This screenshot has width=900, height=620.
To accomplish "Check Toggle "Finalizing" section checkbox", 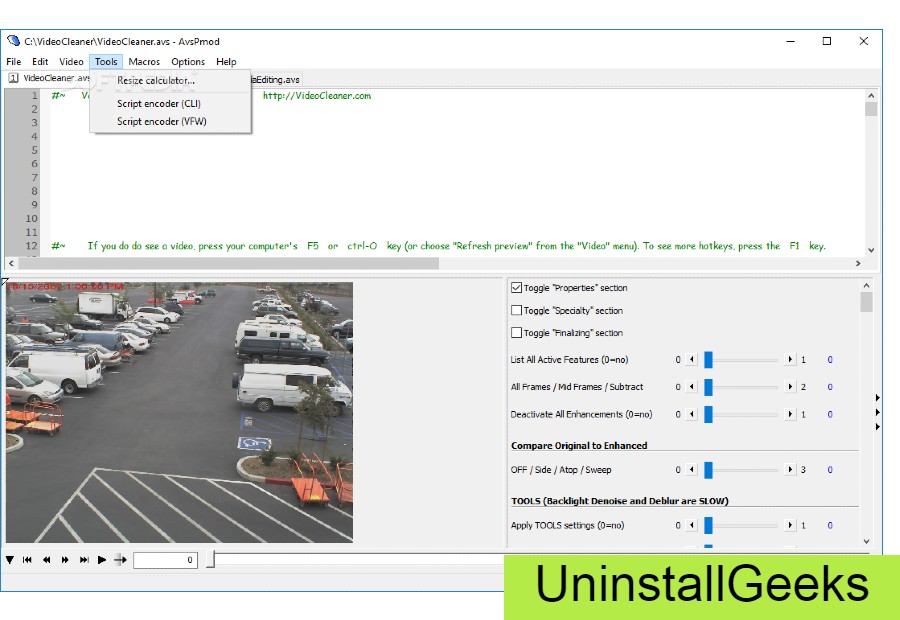I will tap(516, 332).
